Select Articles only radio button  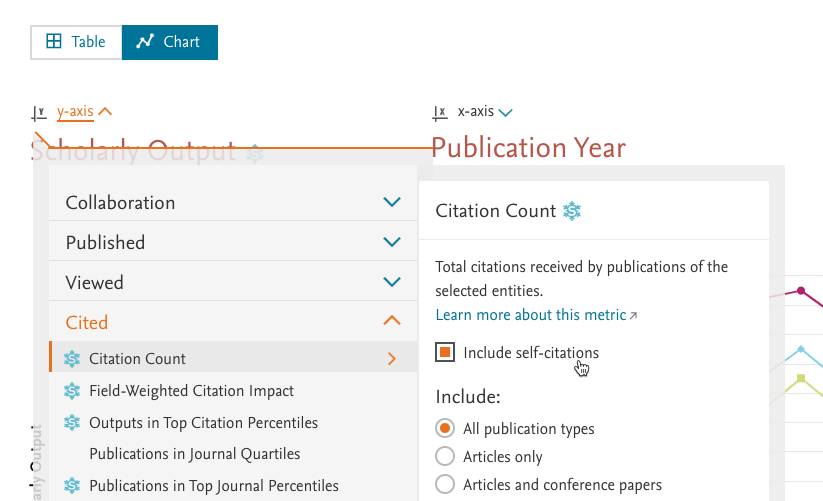pyautogui.click(x=445, y=456)
